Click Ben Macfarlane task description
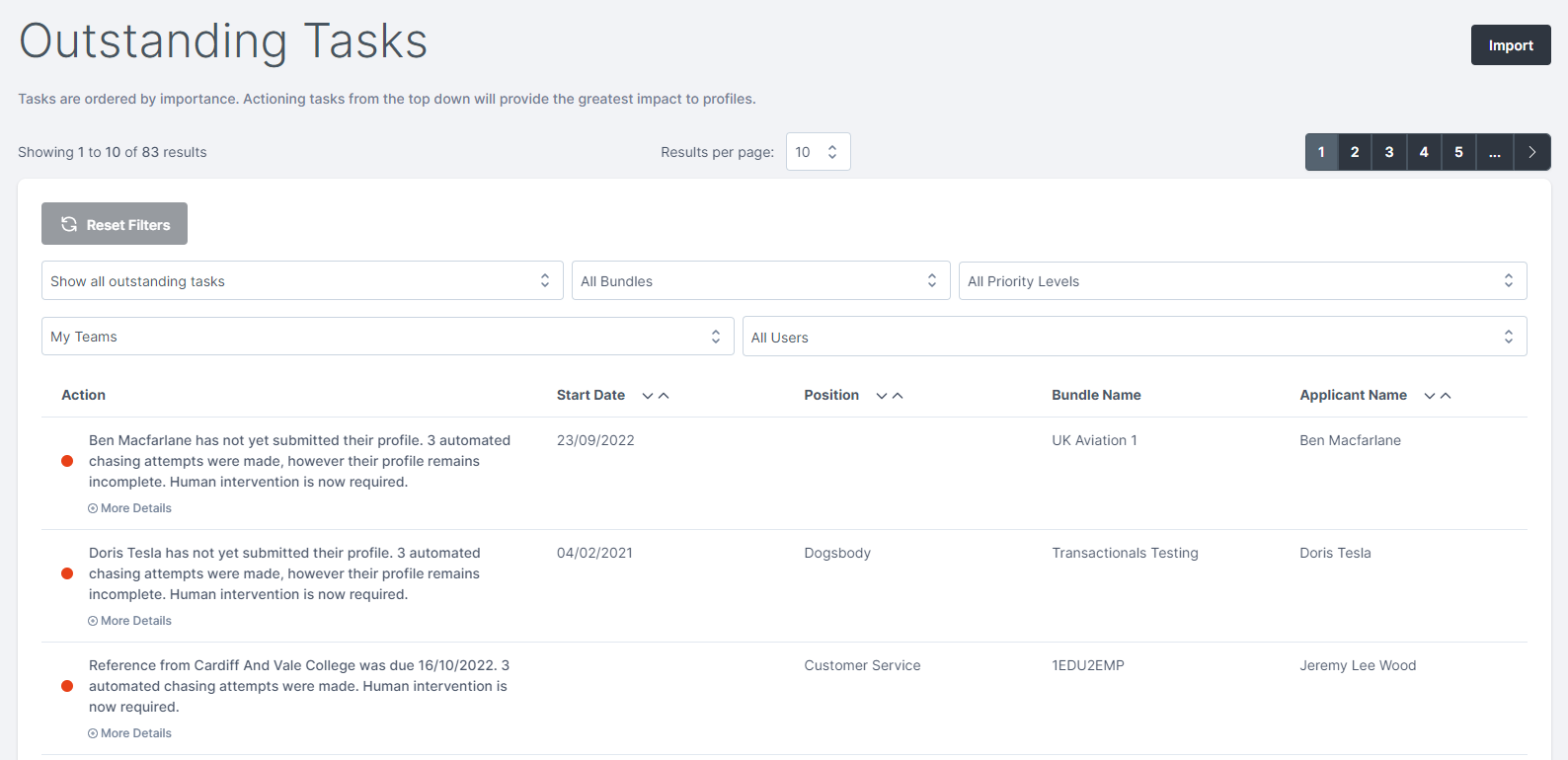This screenshot has height=760, width=1568. (x=299, y=461)
